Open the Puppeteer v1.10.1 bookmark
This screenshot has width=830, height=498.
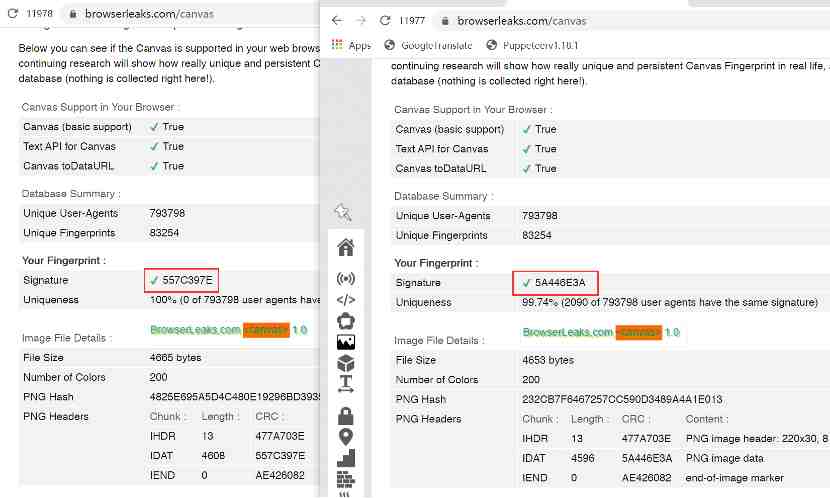pyautogui.click(x=533, y=46)
